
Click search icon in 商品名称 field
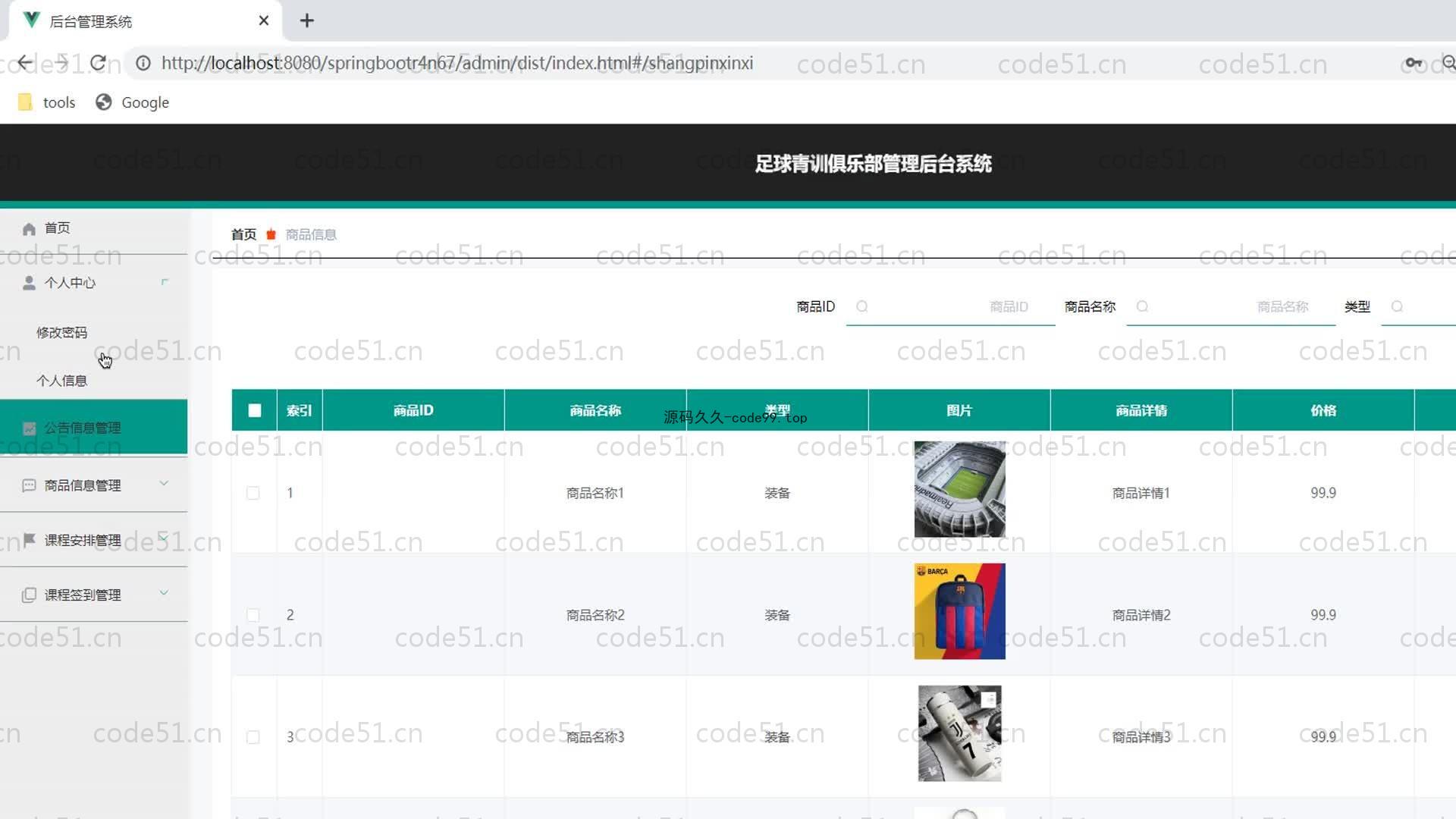click(x=1142, y=306)
